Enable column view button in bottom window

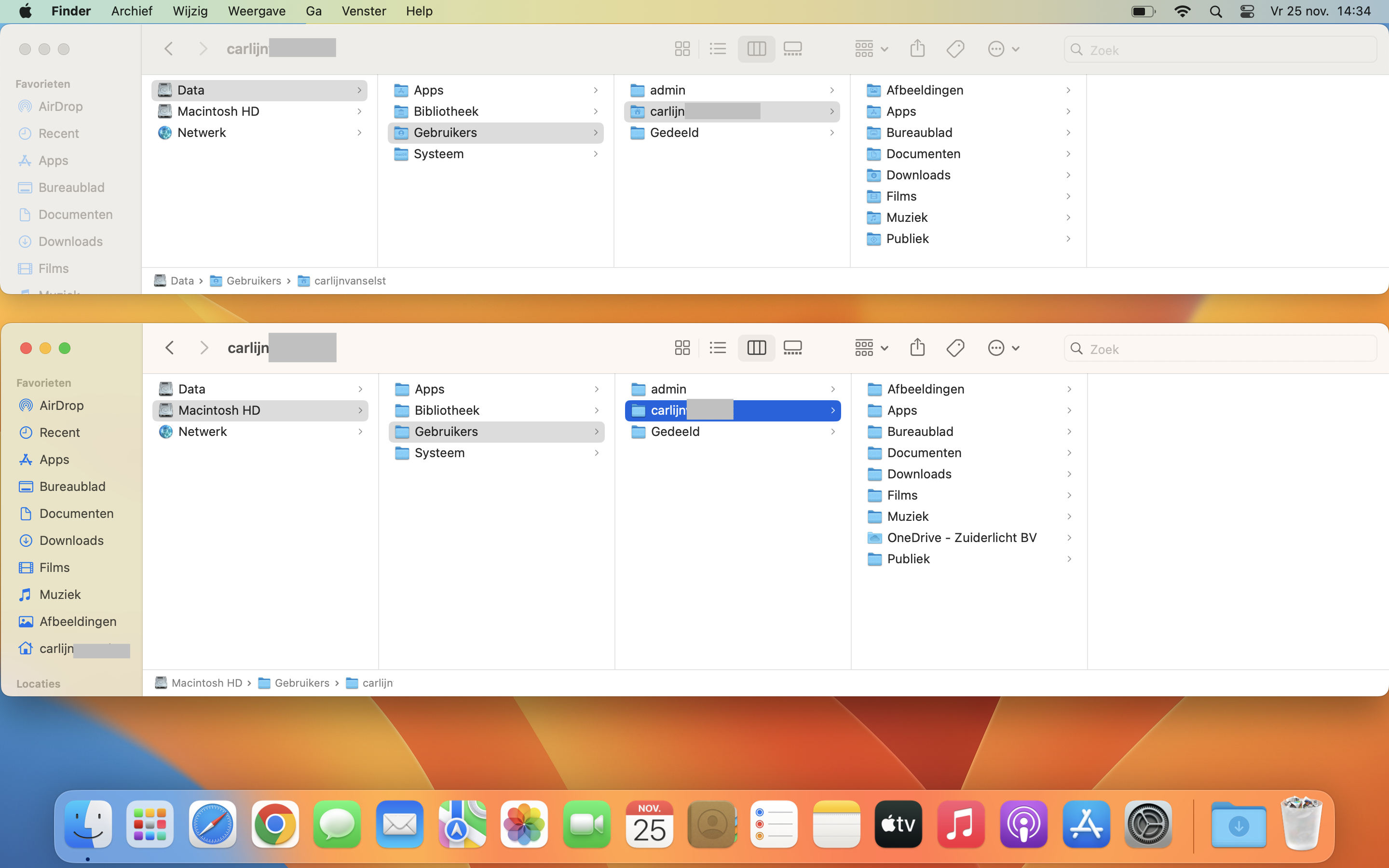coord(756,348)
